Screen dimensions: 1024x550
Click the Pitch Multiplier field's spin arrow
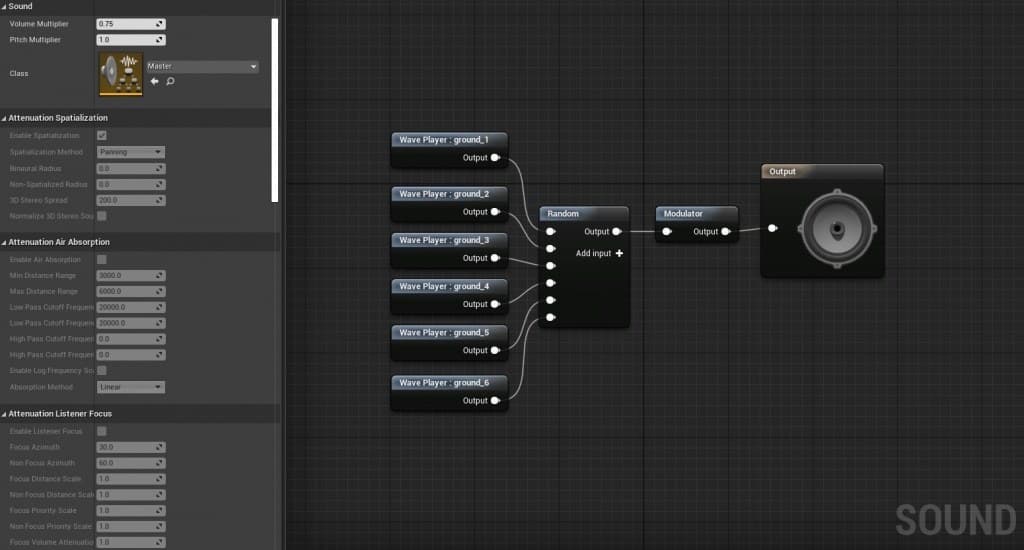[159, 40]
